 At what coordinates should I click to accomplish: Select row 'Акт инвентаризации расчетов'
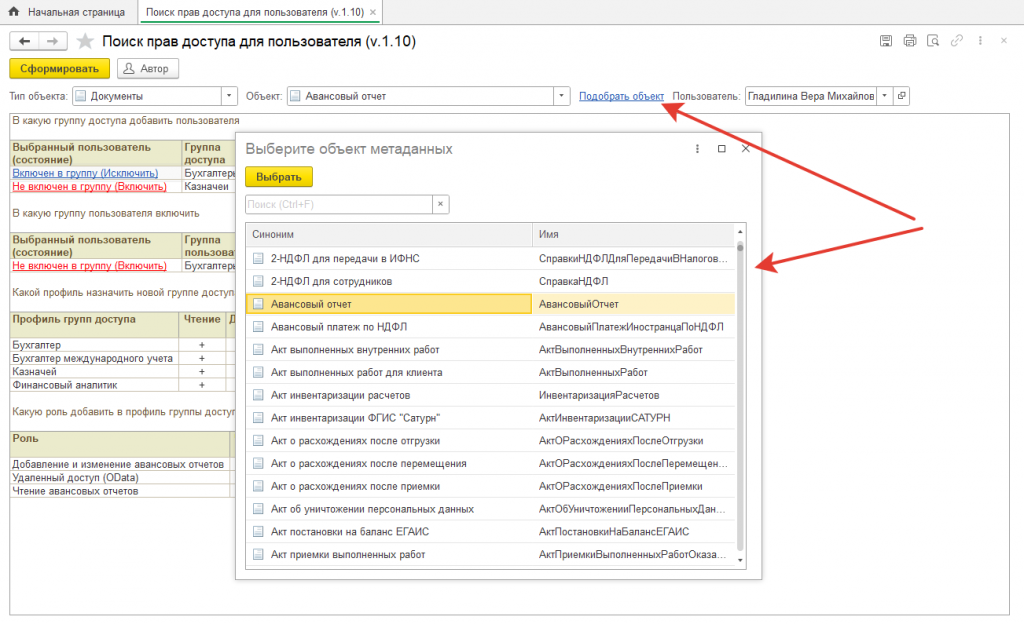click(490, 396)
